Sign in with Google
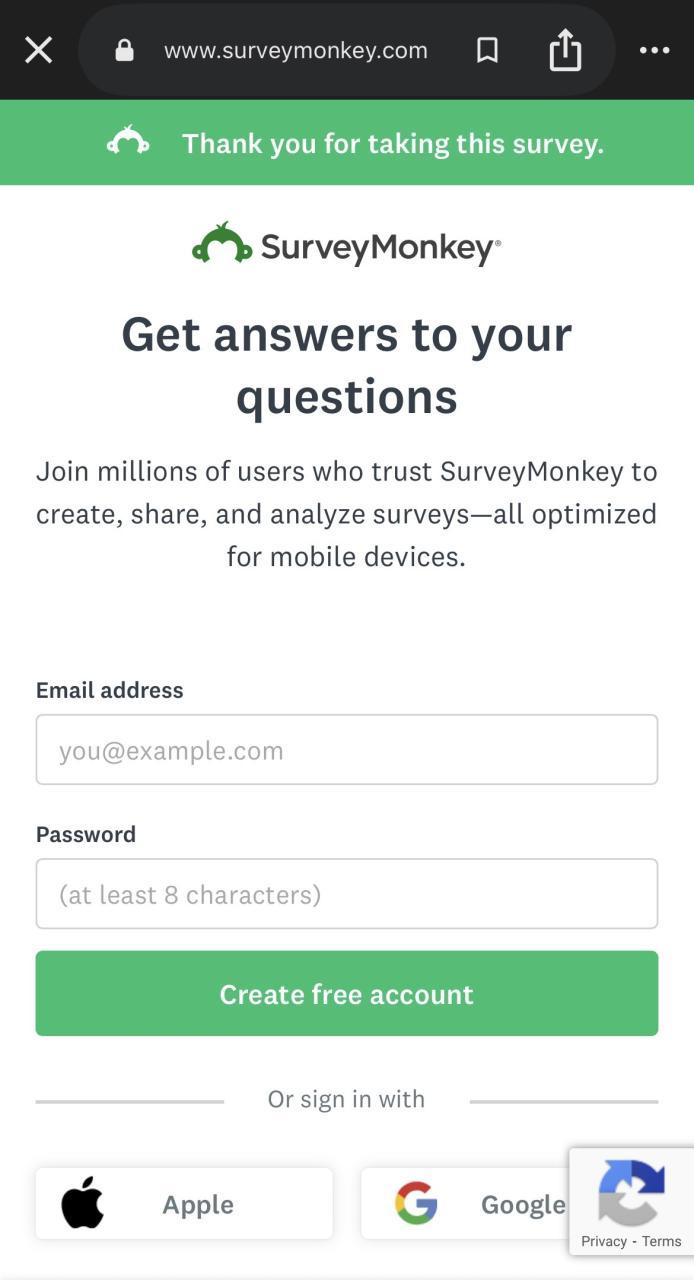 [470, 1204]
